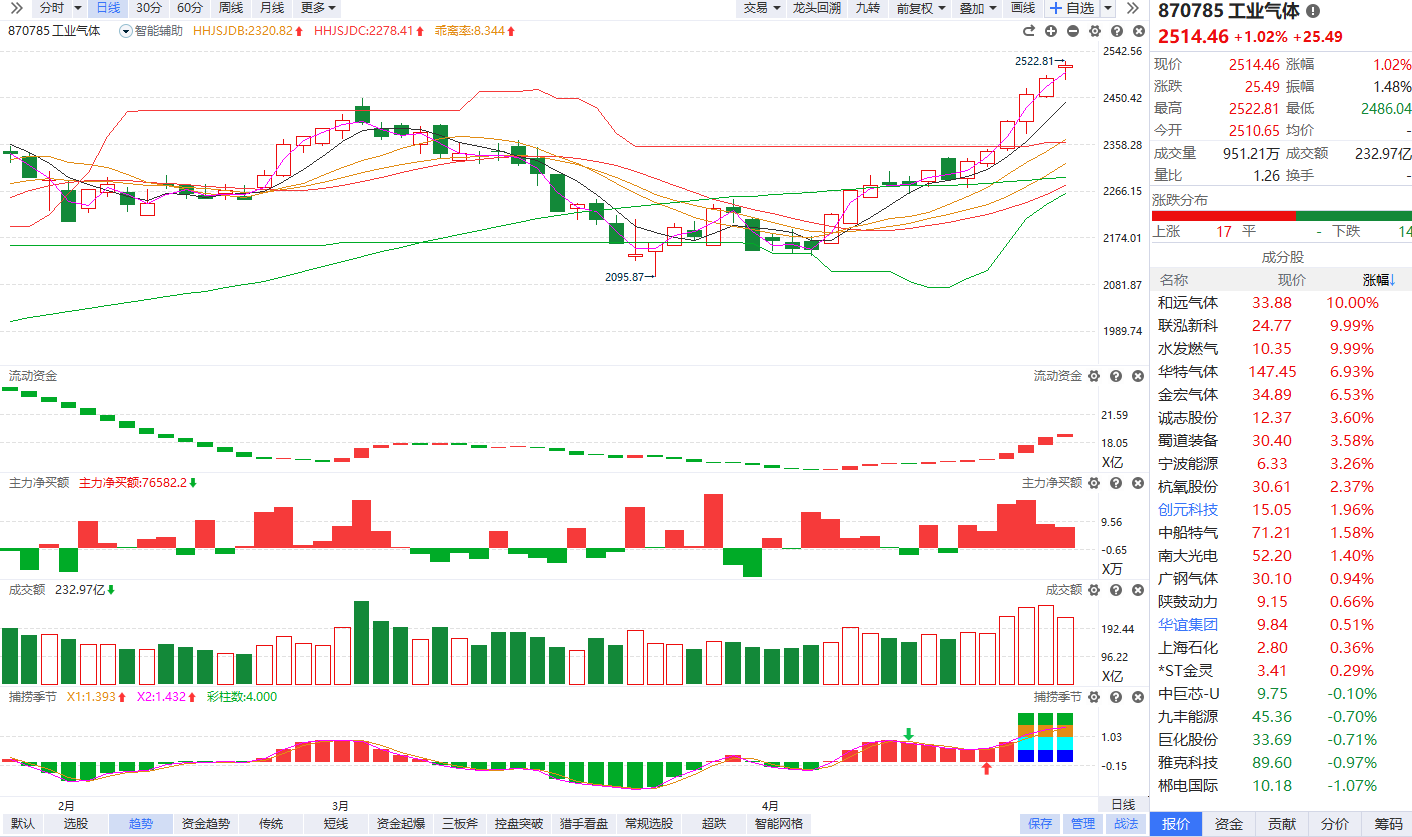Click the double-chevron icon right of 自选
Screen dimensions: 1412x837
click(x=1133, y=8)
